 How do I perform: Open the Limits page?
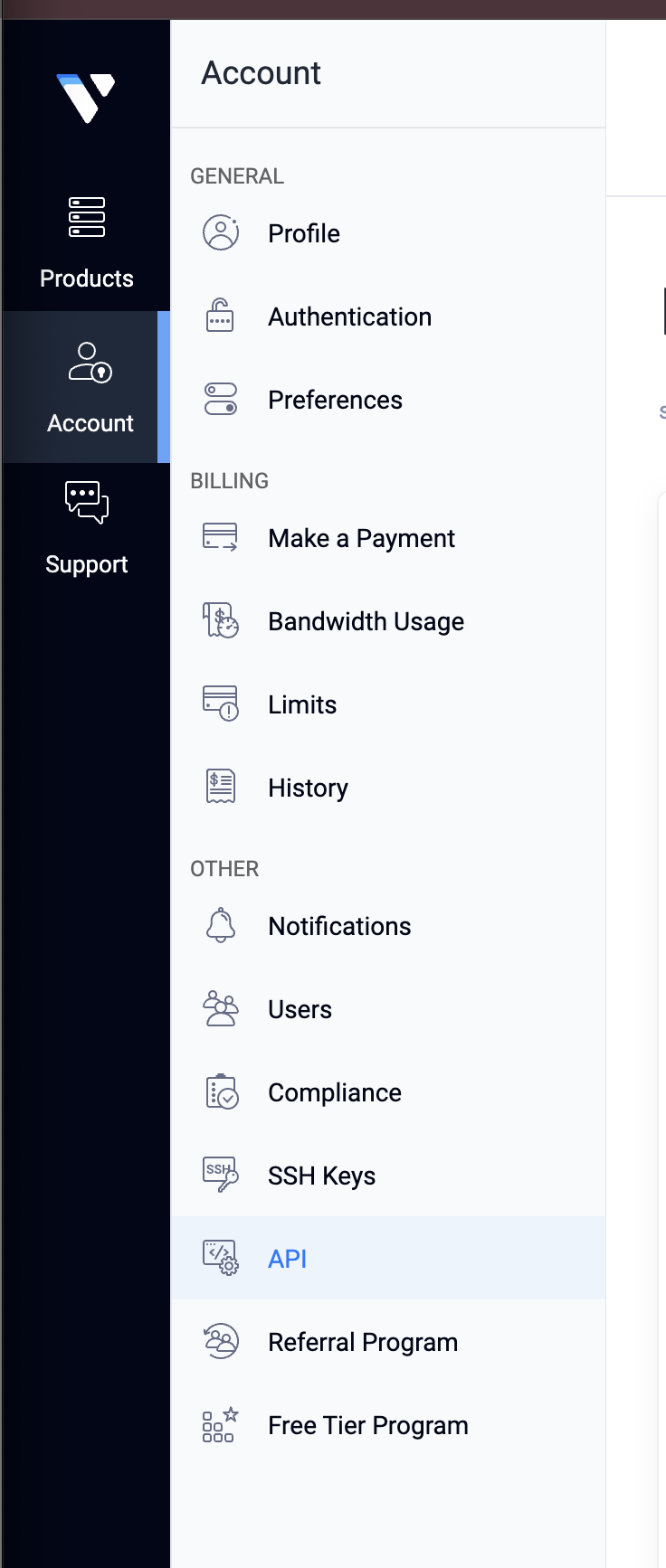click(302, 704)
